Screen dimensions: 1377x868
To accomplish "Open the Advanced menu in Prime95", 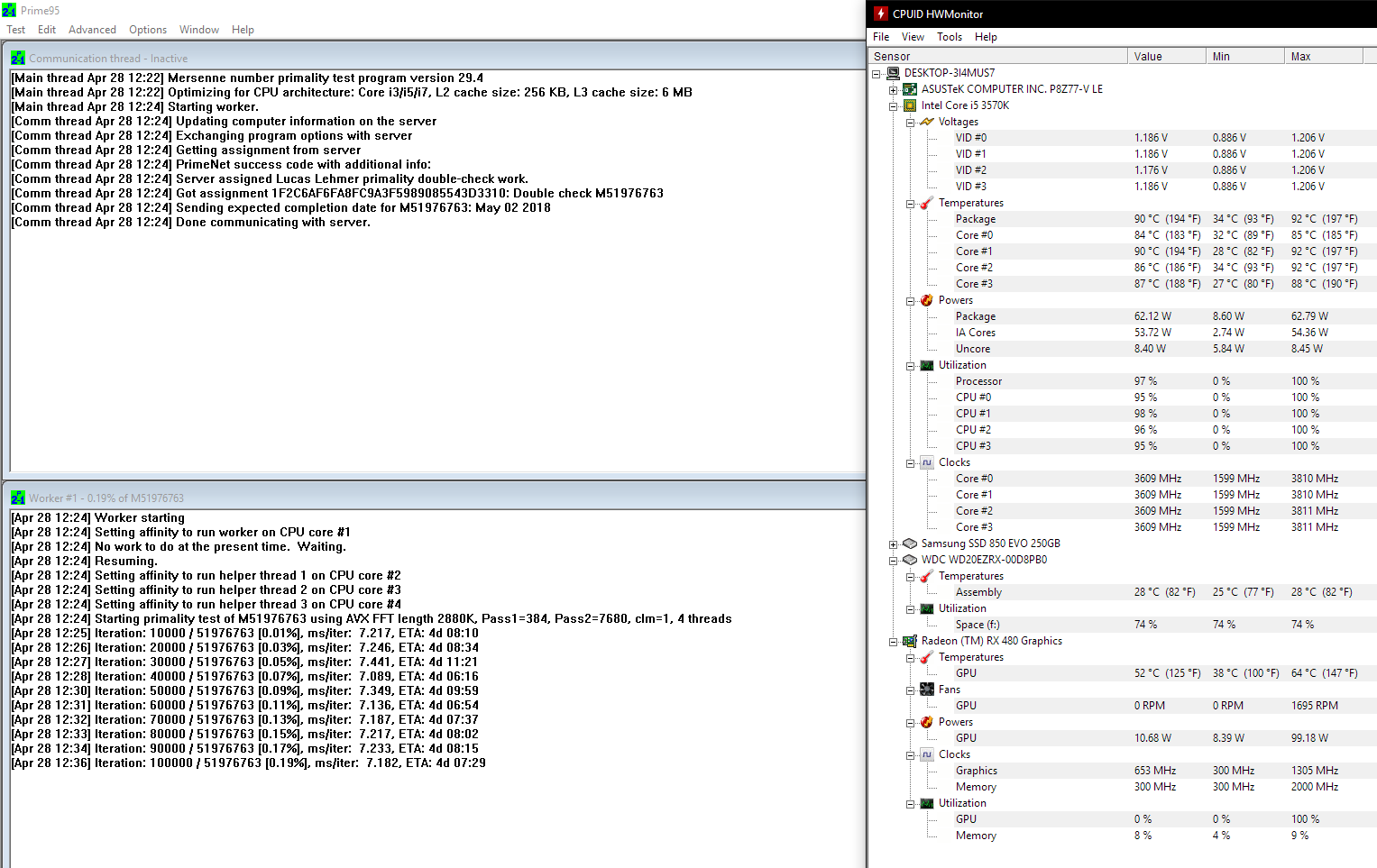I will point(92,30).
